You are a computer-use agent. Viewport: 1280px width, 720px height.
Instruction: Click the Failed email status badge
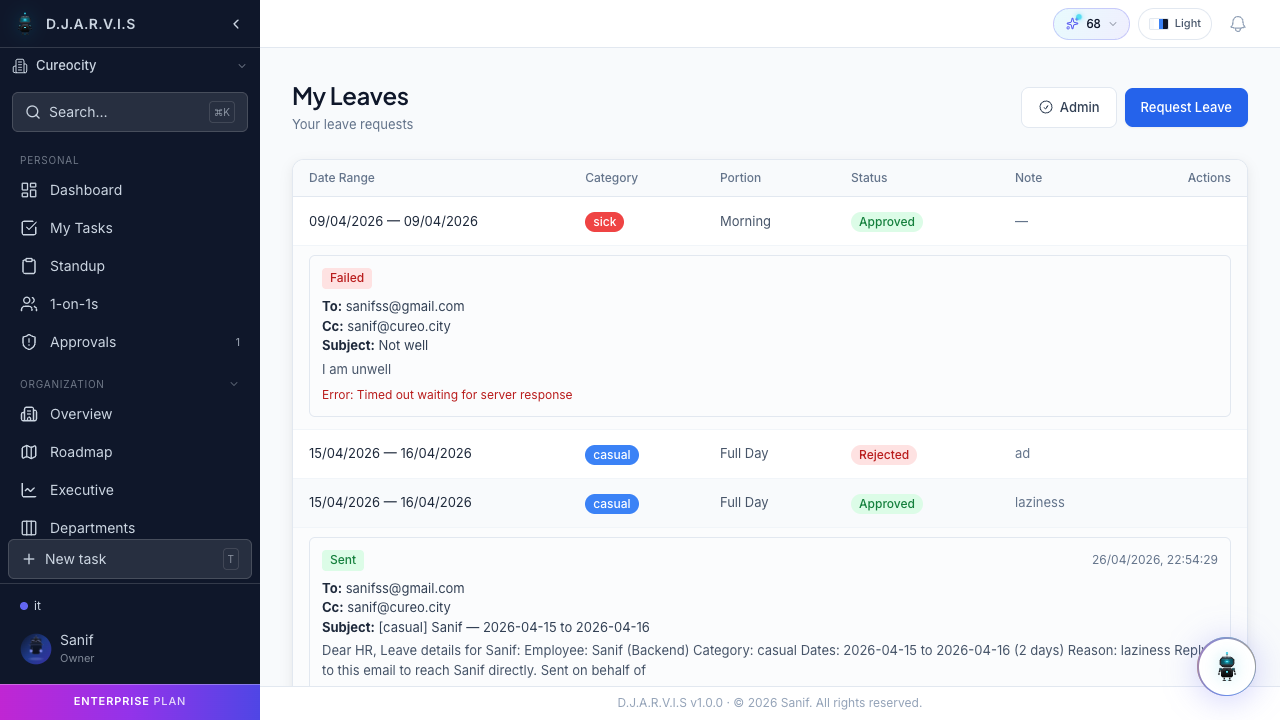tap(347, 278)
